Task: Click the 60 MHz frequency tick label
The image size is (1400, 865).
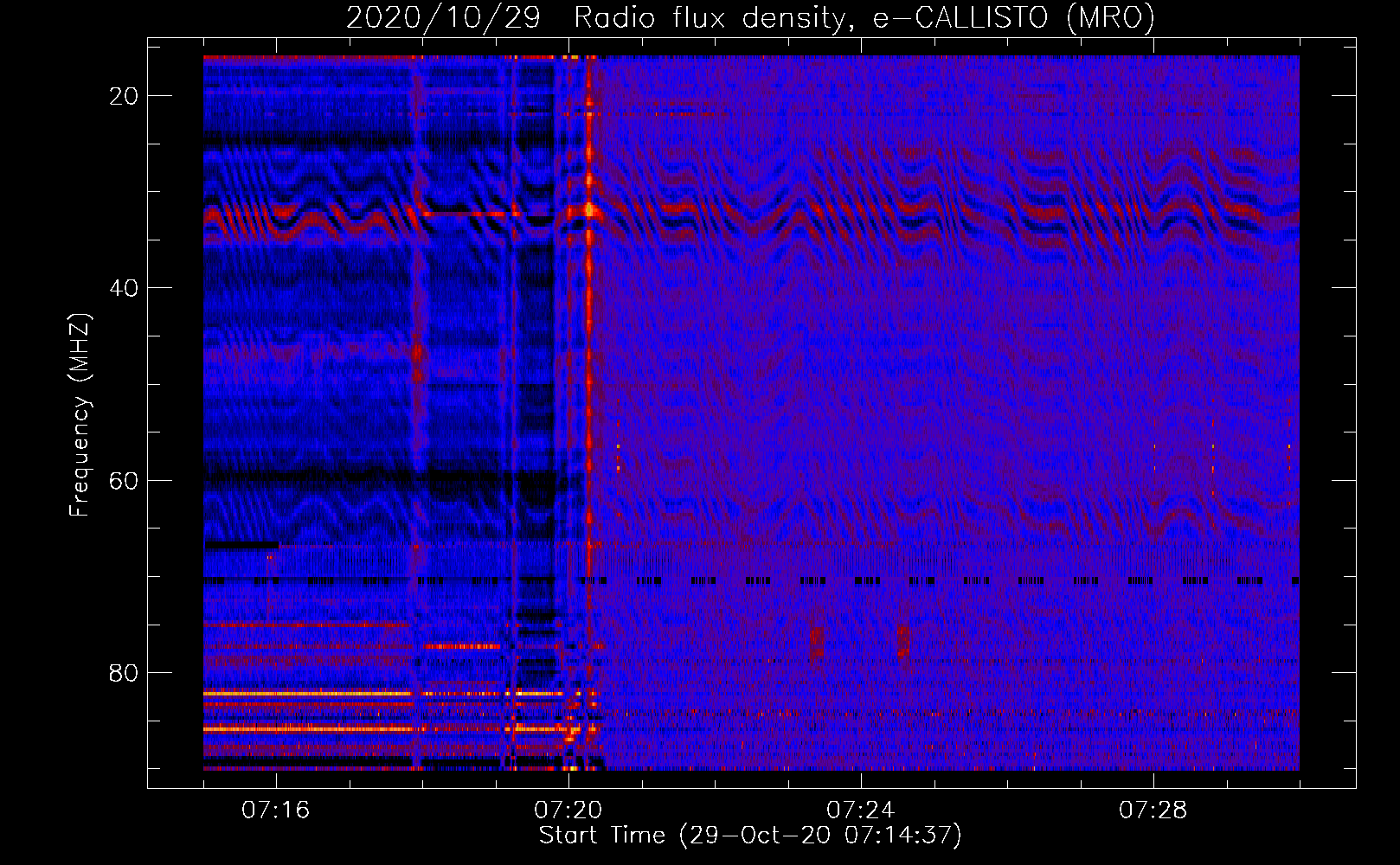Action: (124, 480)
